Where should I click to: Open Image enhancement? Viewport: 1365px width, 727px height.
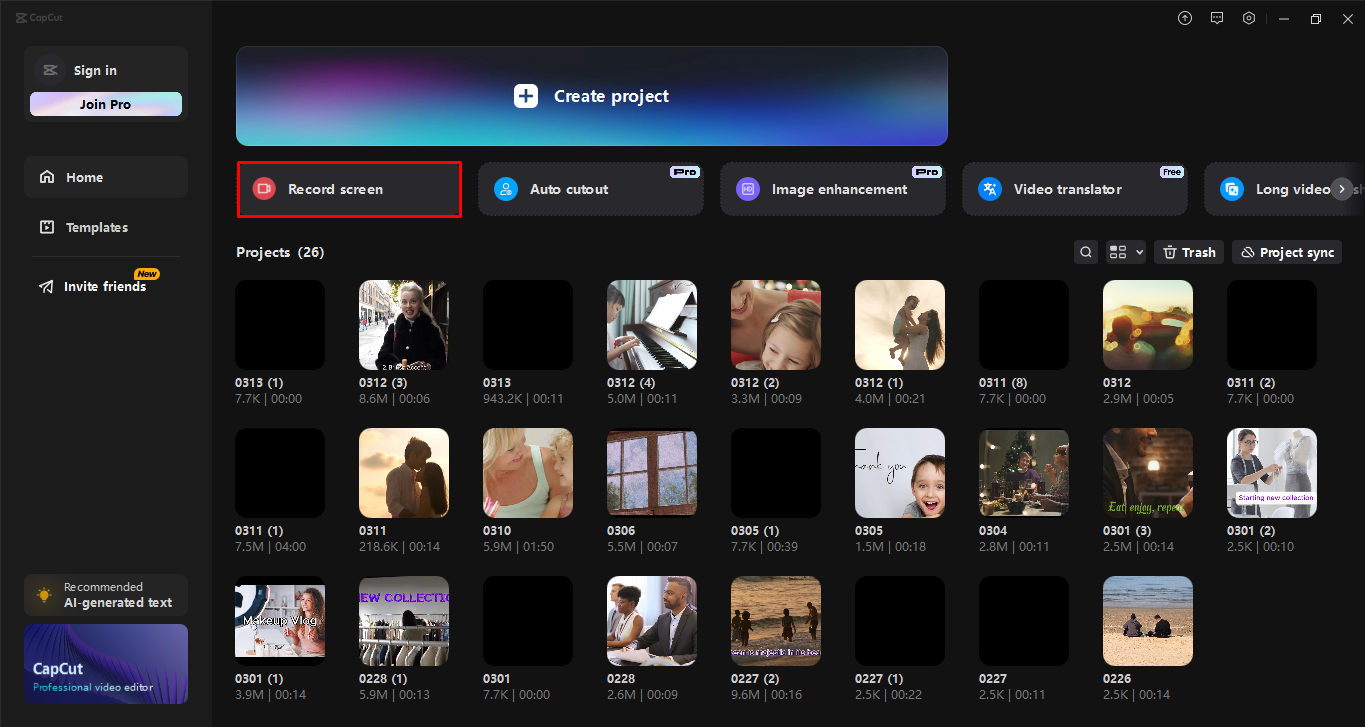click(832, 189)
